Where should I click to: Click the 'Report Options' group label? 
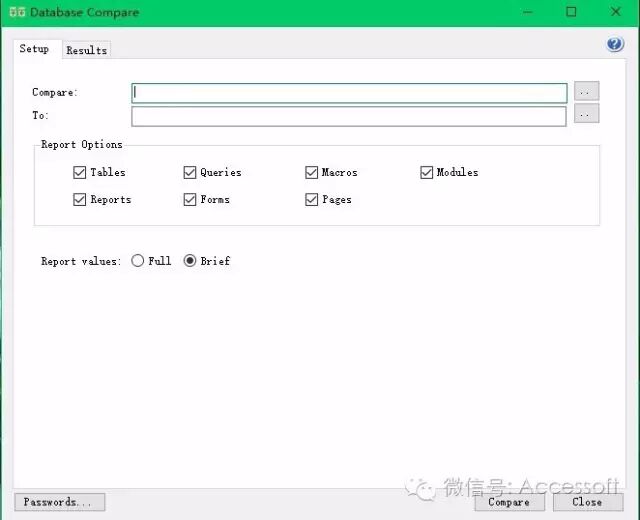tap(82, 144)
